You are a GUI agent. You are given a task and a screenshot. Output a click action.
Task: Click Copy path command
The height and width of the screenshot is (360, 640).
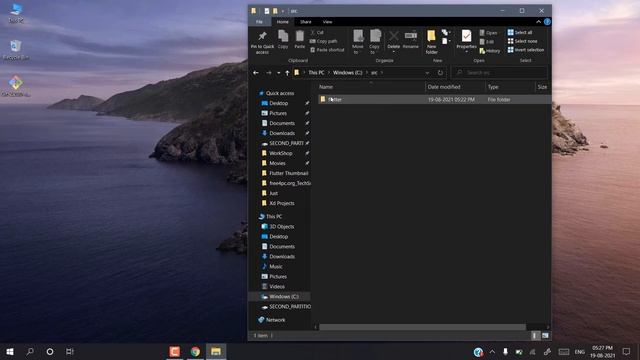pyautogui.click(x=323, y=41)
